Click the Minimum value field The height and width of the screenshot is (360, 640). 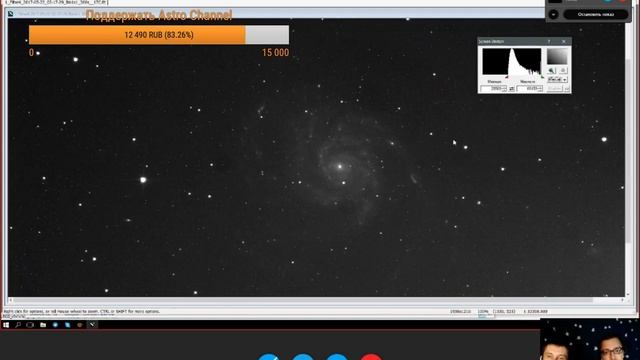point(493,89)
